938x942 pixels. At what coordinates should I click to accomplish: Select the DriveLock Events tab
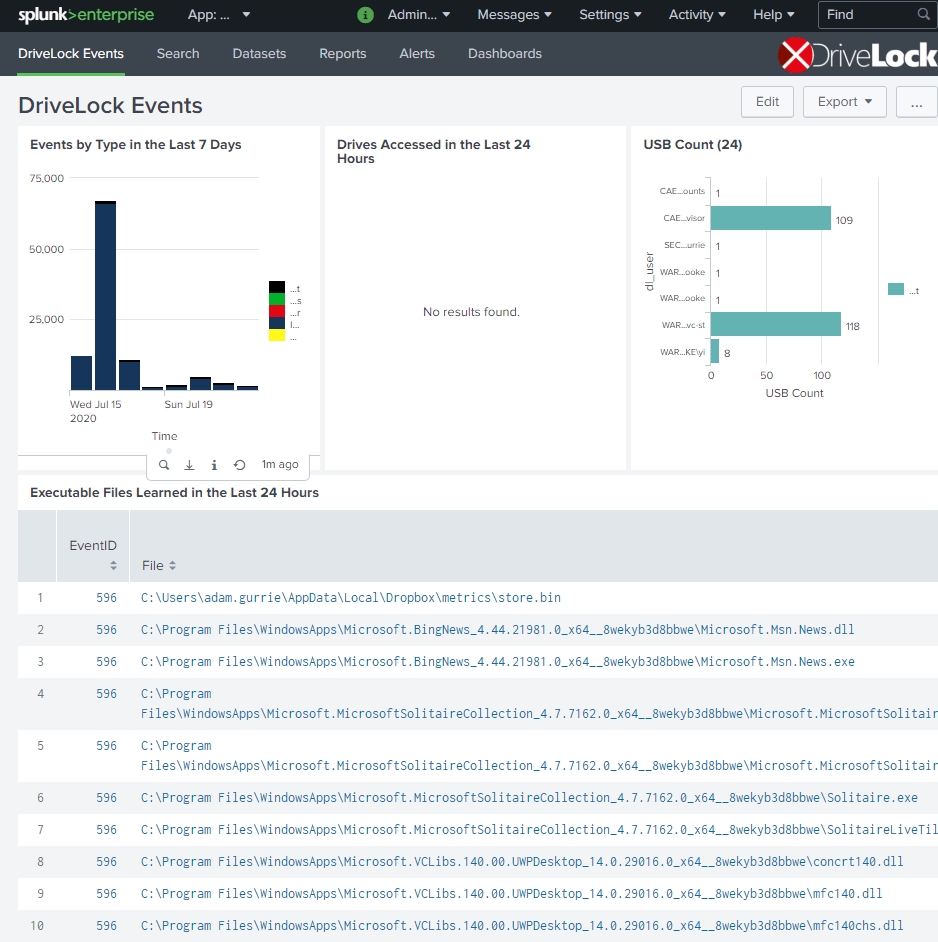point(71,54)
